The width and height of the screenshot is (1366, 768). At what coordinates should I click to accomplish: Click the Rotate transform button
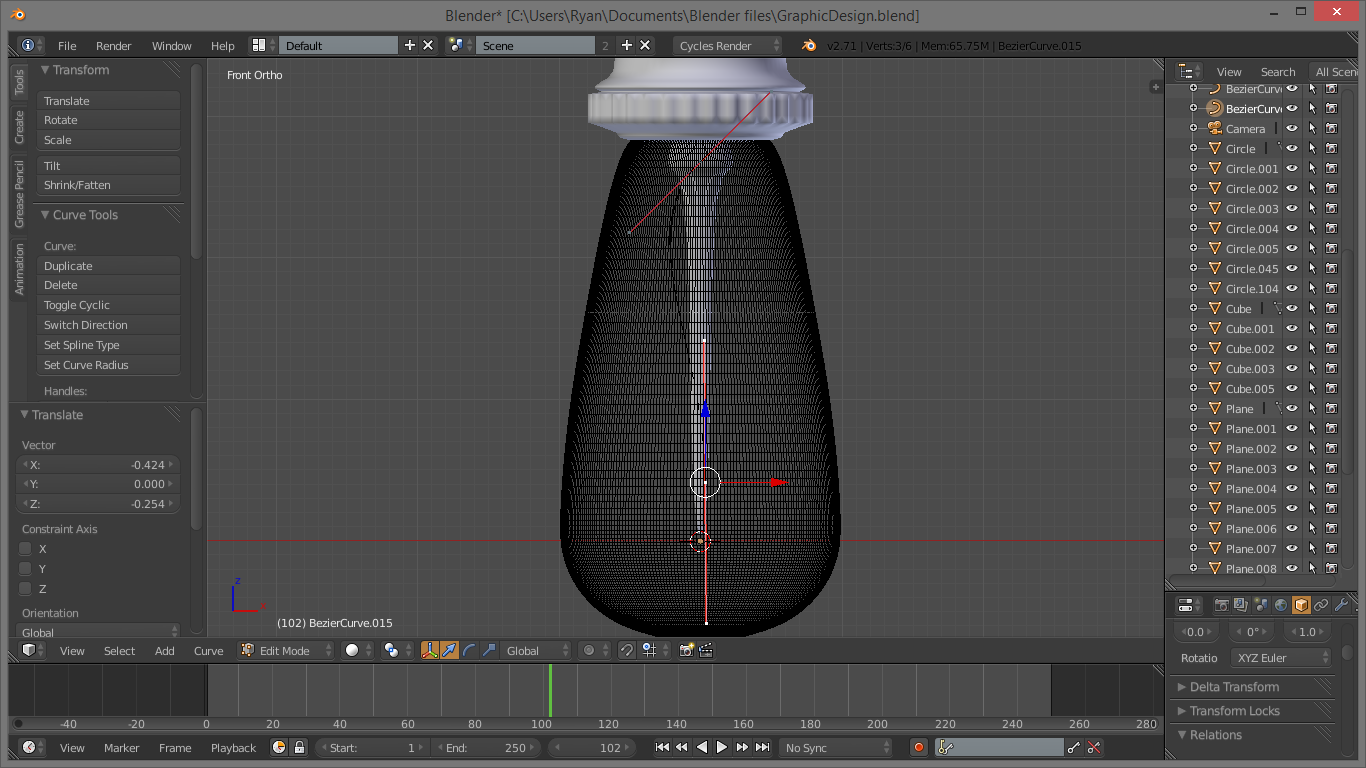pos(109,120)
